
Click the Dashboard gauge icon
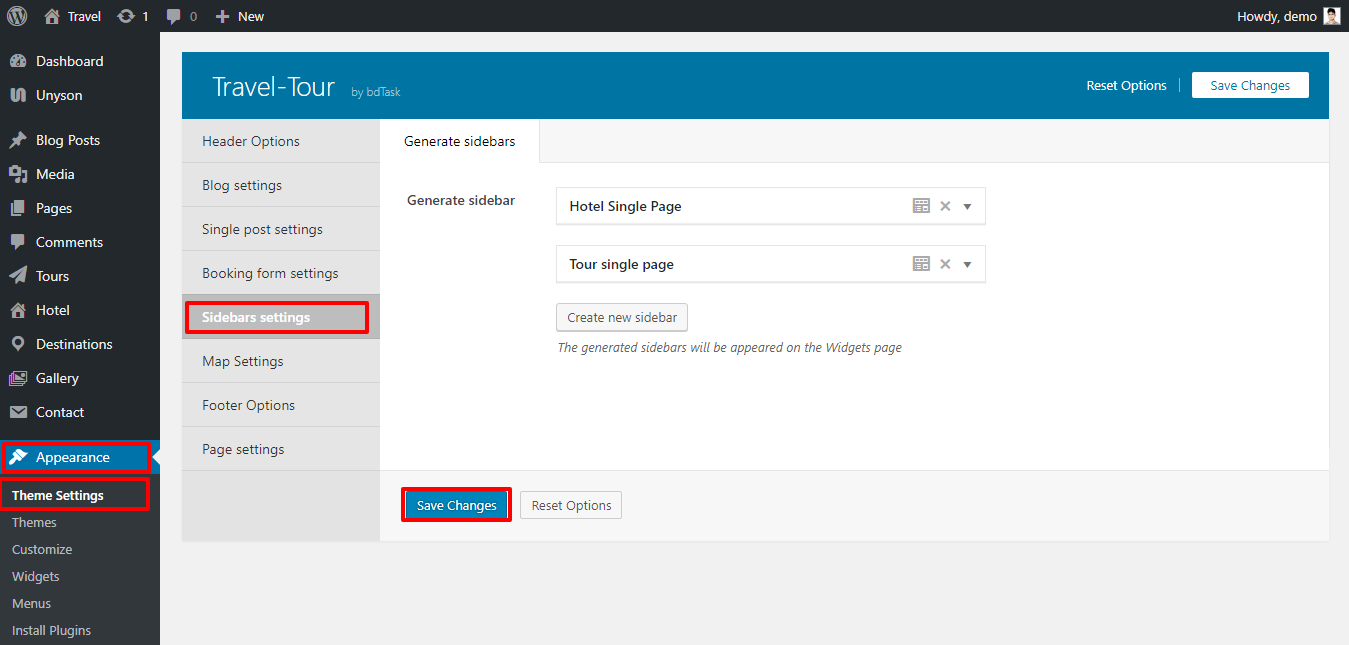coord(18,61)
